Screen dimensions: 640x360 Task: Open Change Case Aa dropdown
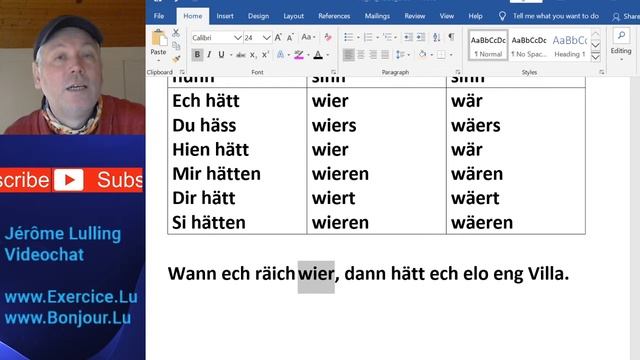pos(308,37)
